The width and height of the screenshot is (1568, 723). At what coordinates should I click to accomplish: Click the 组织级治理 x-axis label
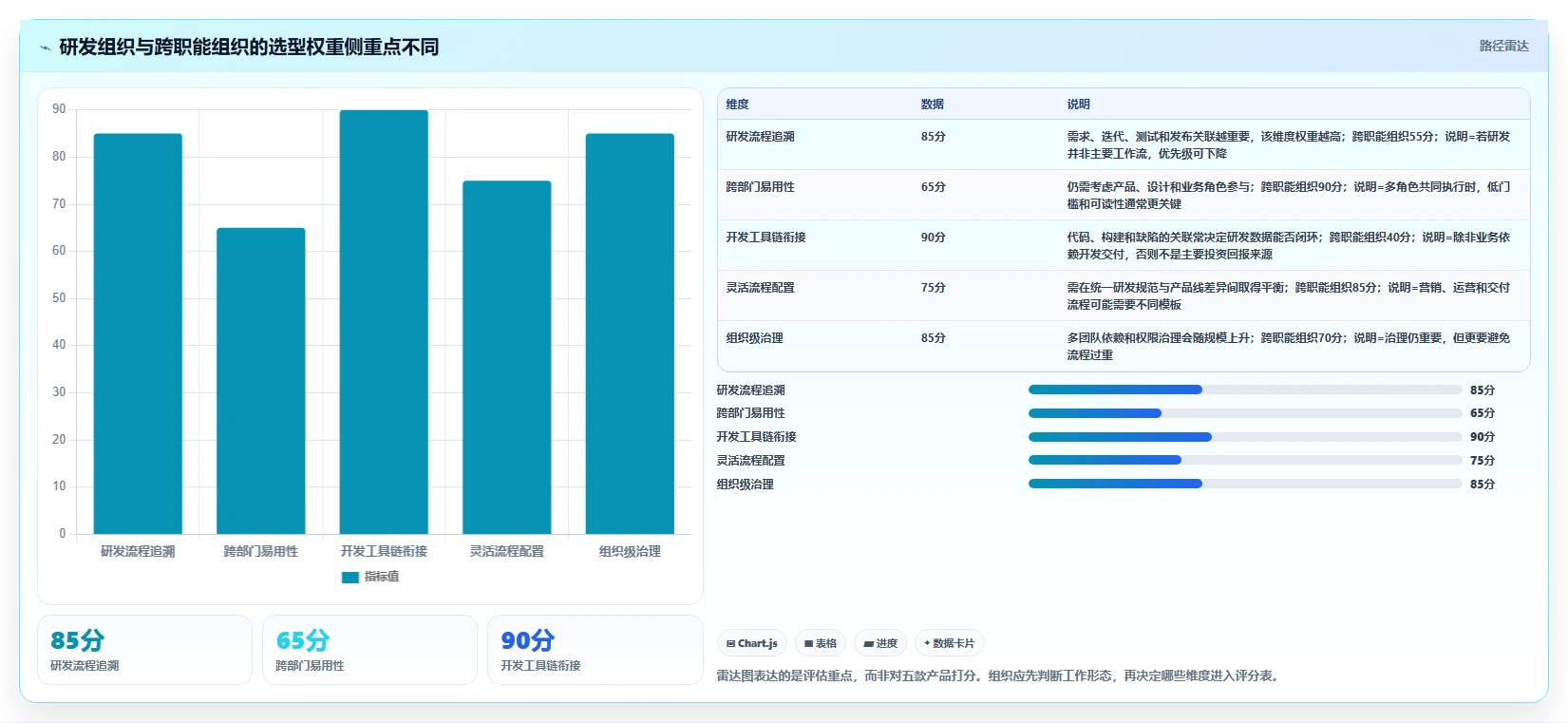(x=630, y=551)
